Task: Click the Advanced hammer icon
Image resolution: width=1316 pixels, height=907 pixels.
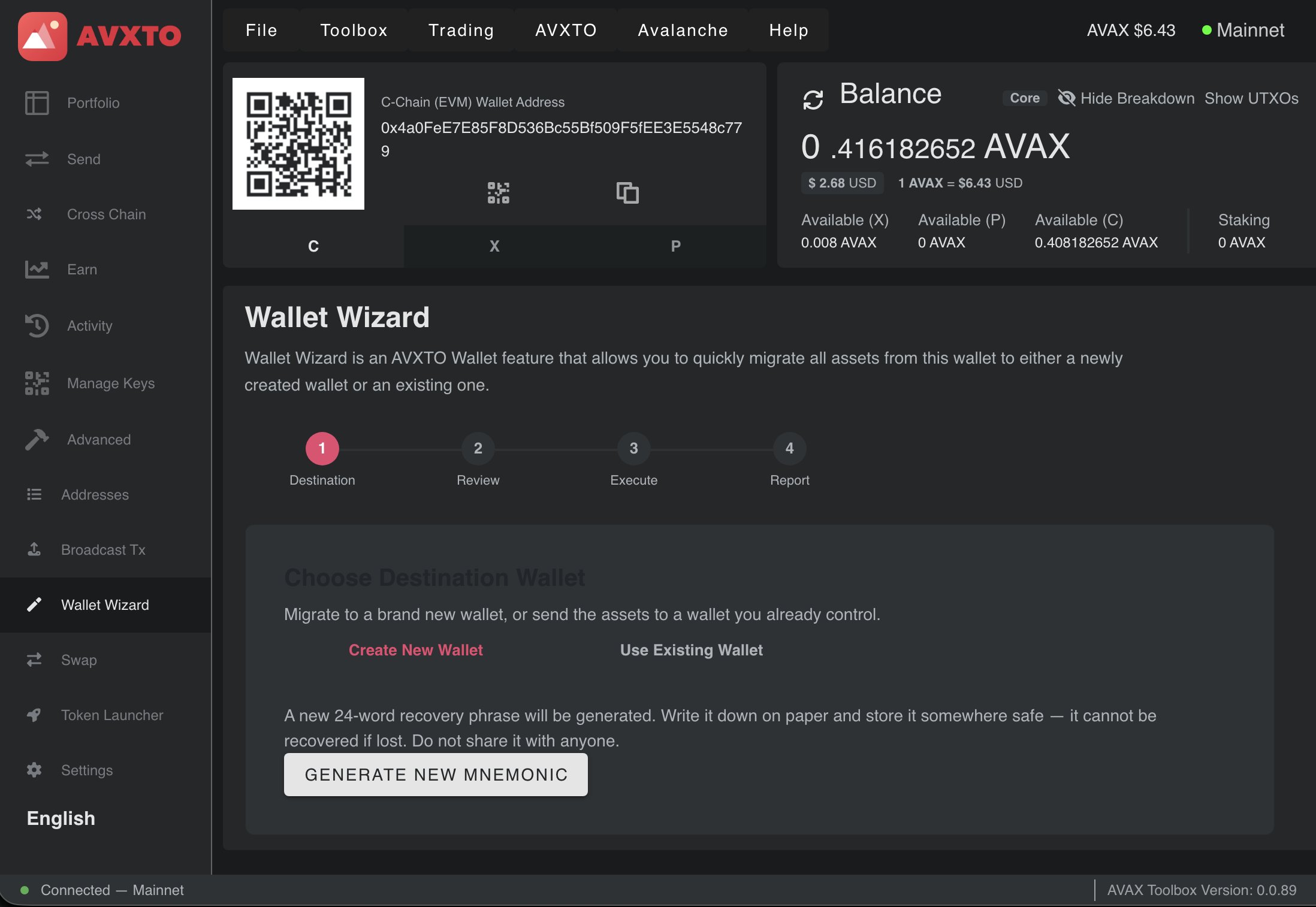Action: point(37,439)
